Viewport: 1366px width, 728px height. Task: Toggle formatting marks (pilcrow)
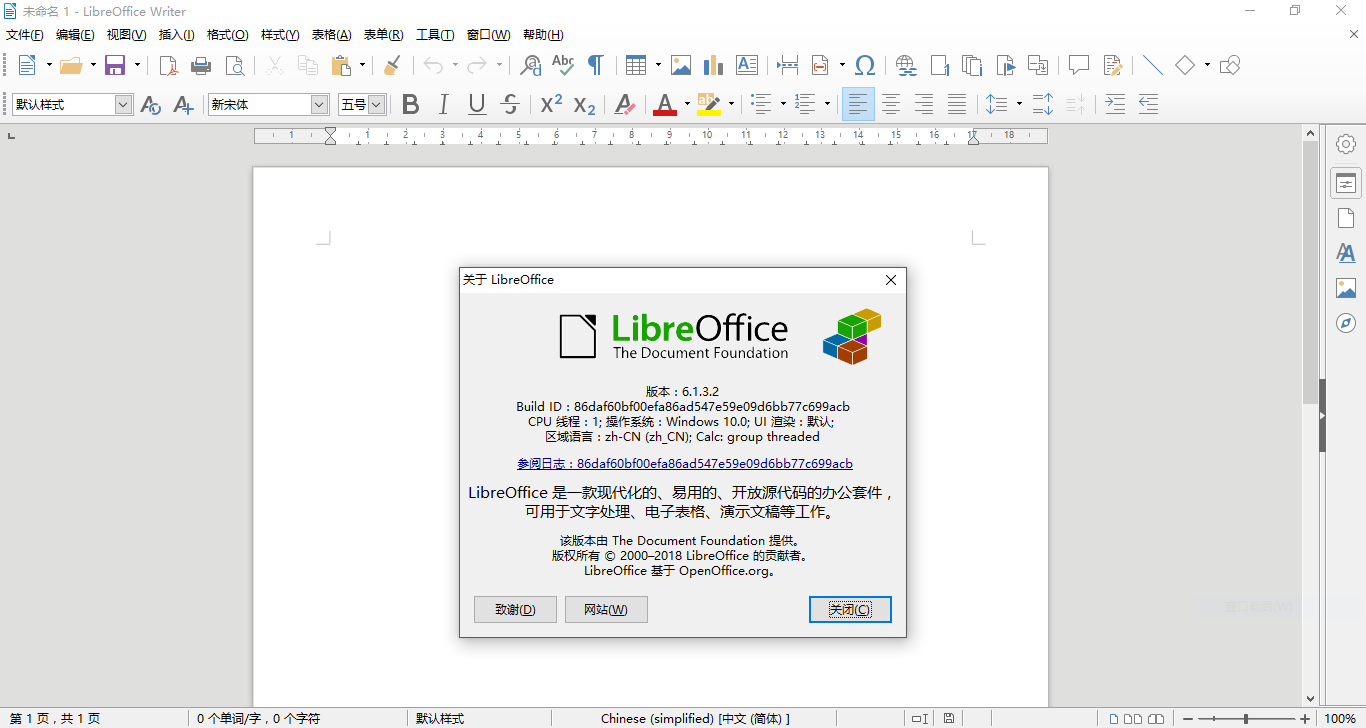(x=595, y=66)
